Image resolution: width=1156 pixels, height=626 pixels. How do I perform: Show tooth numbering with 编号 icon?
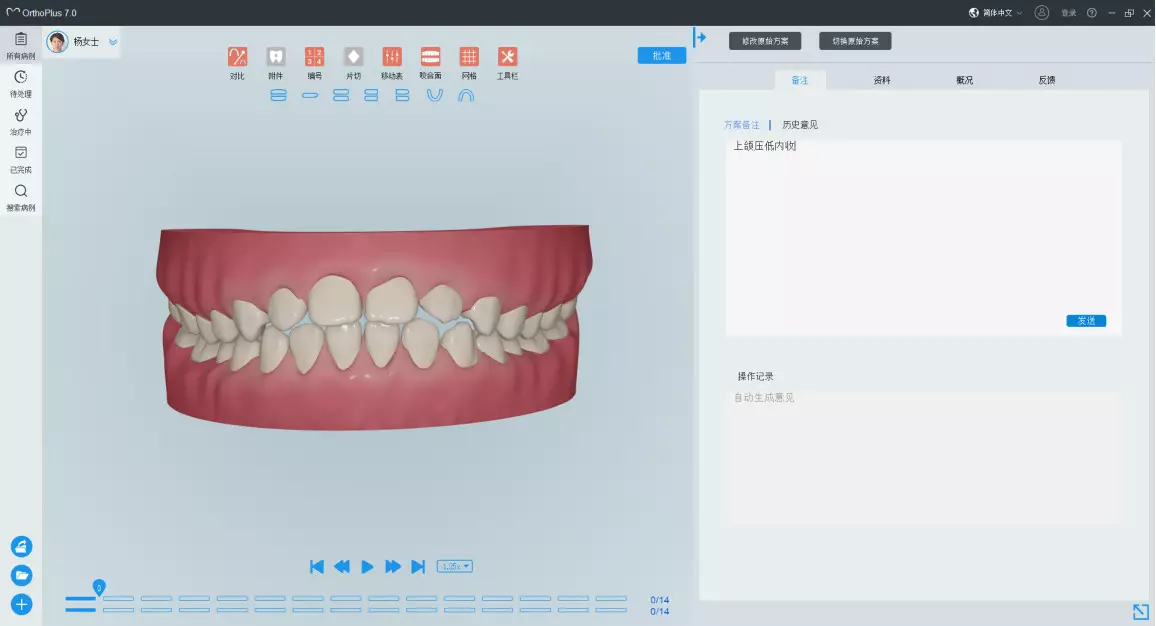314,58
